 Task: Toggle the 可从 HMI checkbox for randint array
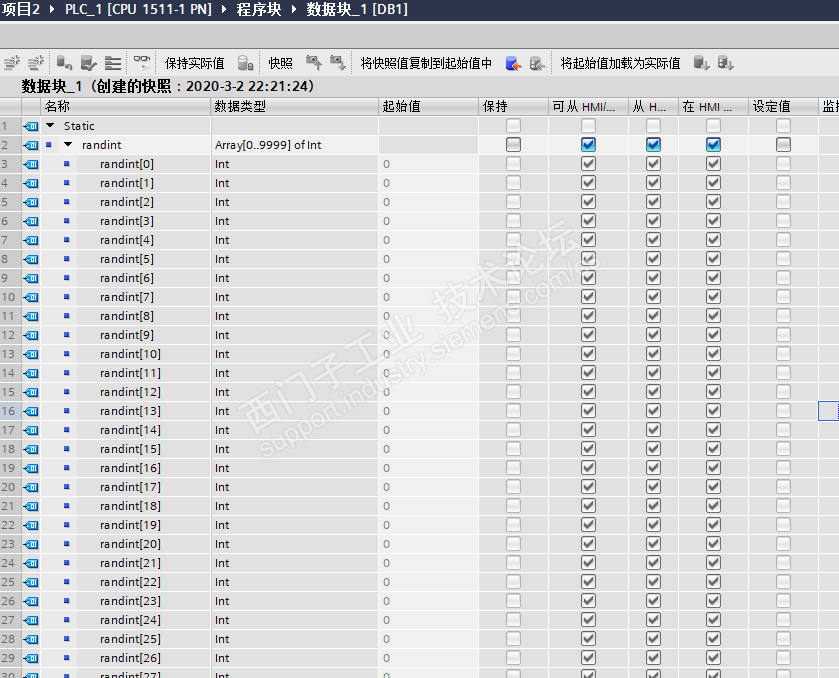click(588, 144)
